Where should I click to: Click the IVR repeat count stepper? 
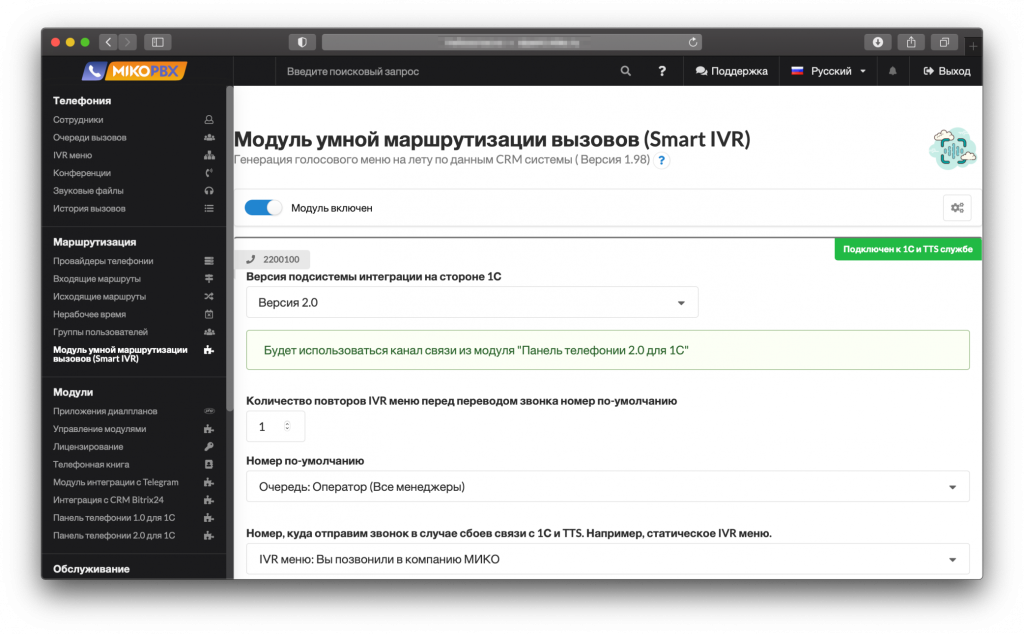tap(288, 426)
